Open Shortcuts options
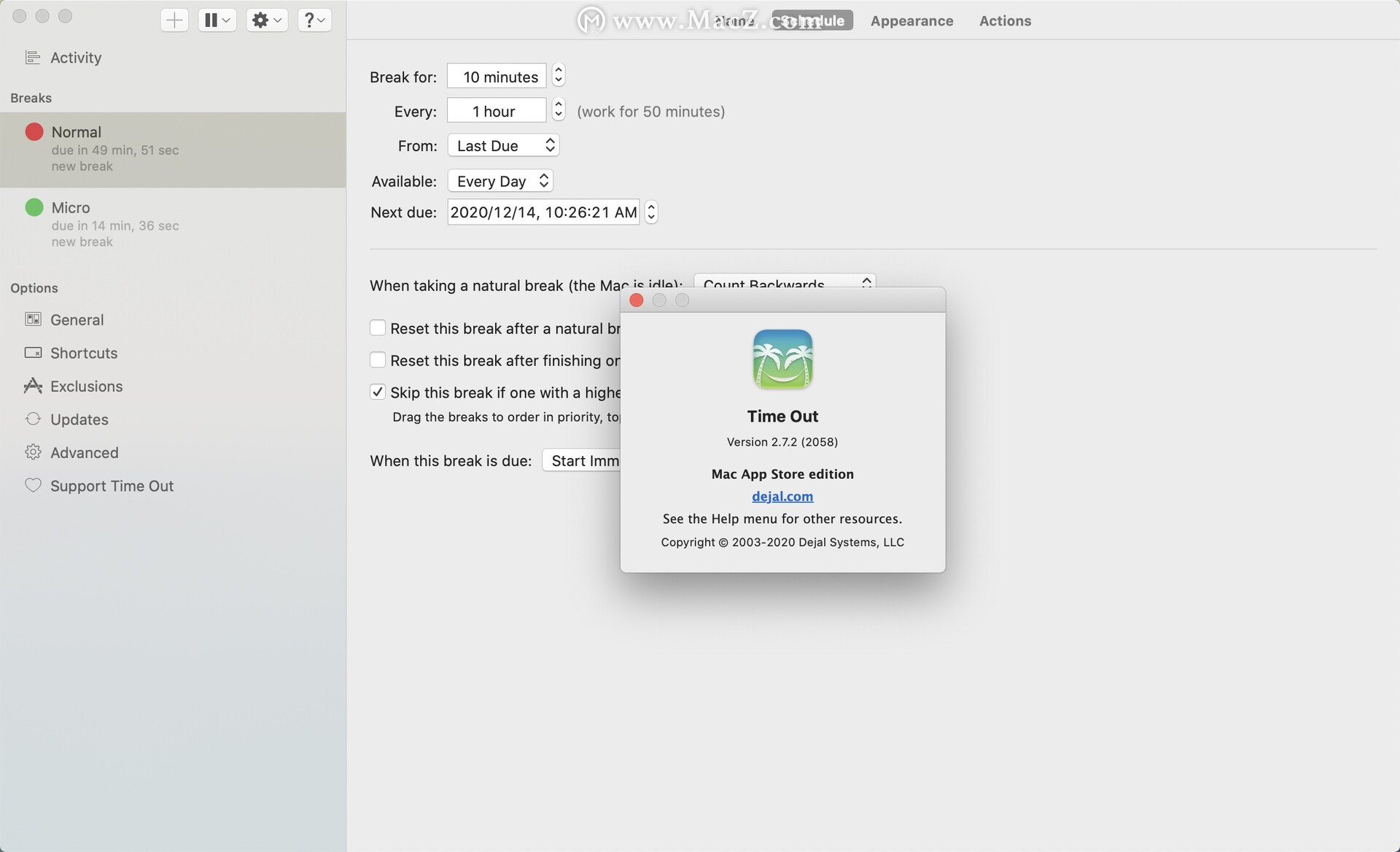Image resolution: width=1400 pixels, height=852 pixels. click(84, 353)
